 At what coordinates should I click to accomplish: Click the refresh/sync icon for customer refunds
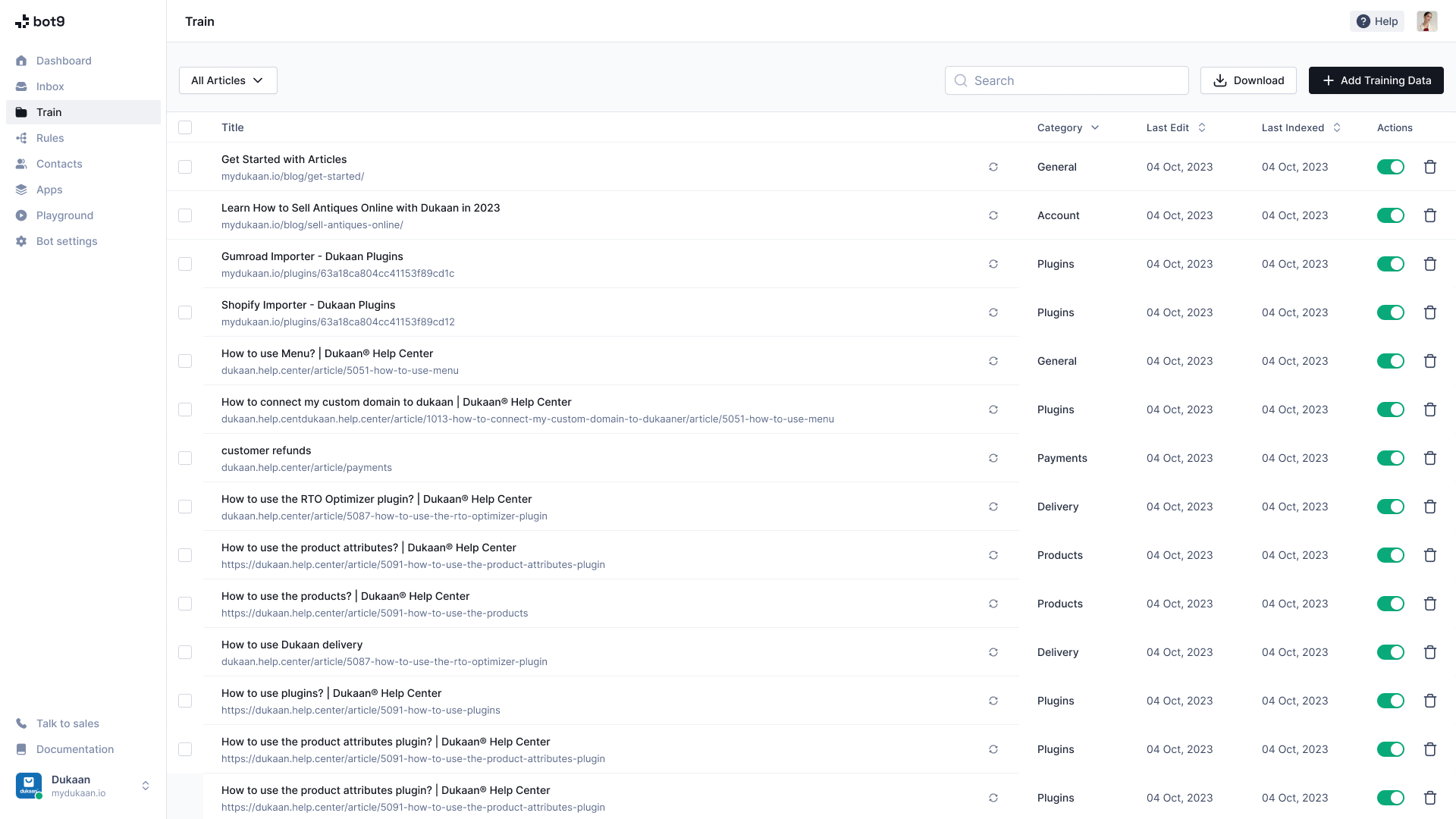pos(993,458)
